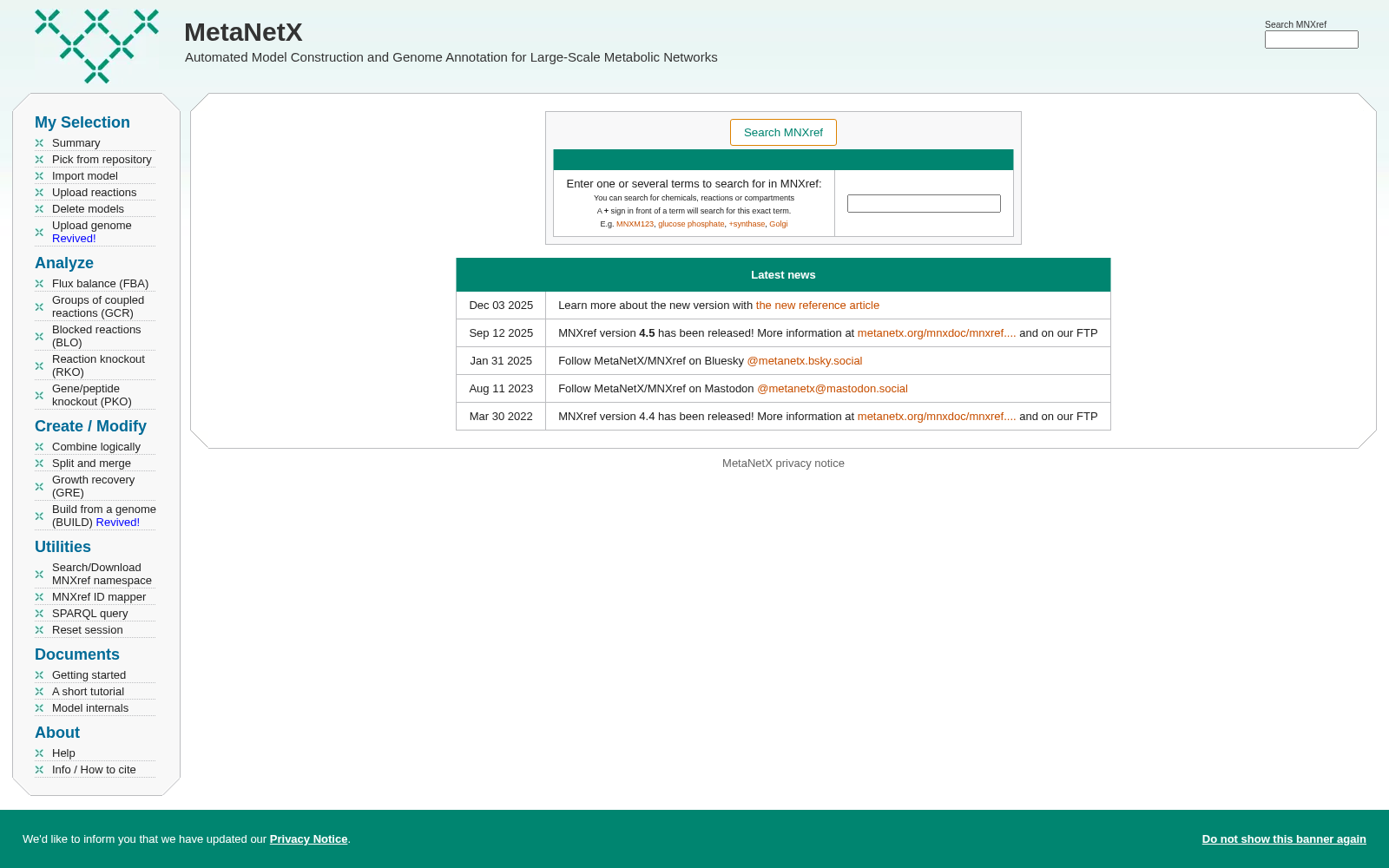Open Blocked reactions (BLO)
Screen dimensions: 1389x868
pos(96,336)
